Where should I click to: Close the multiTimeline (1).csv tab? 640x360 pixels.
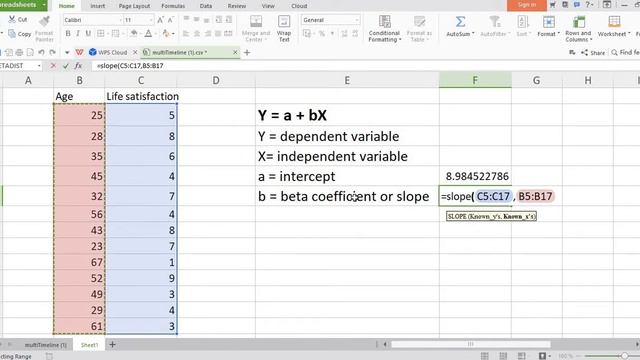coord(235,52)
